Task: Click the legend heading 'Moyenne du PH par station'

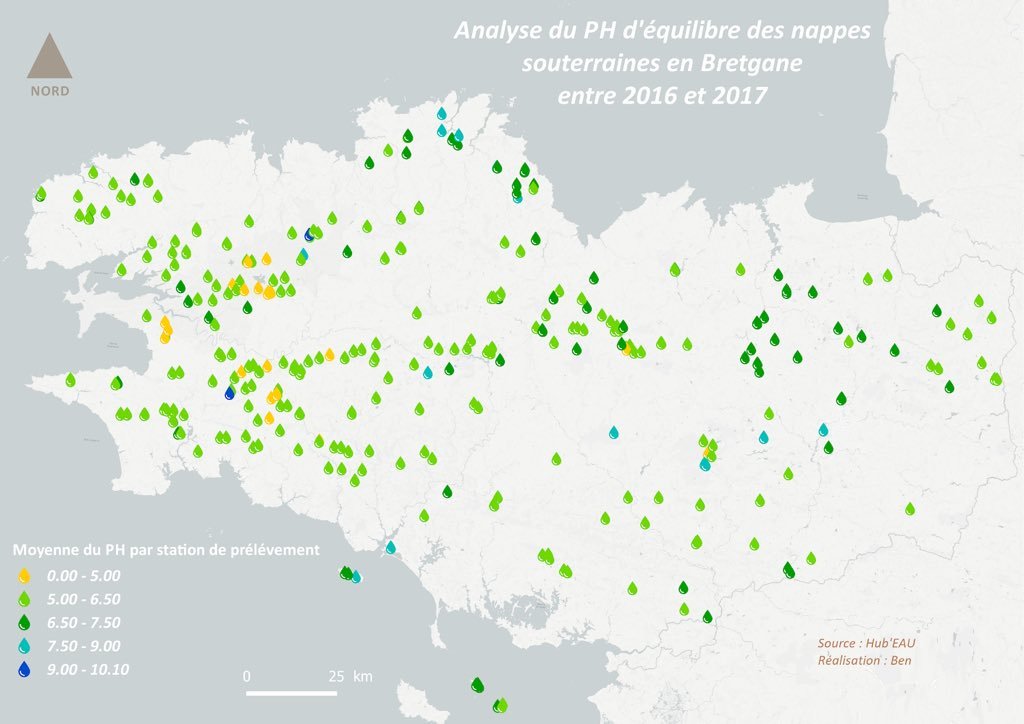Action: coord(165,550)
